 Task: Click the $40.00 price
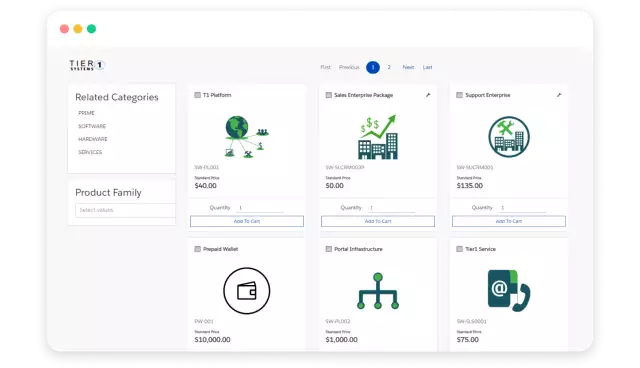pyautogui.click(x=205, y=186)
